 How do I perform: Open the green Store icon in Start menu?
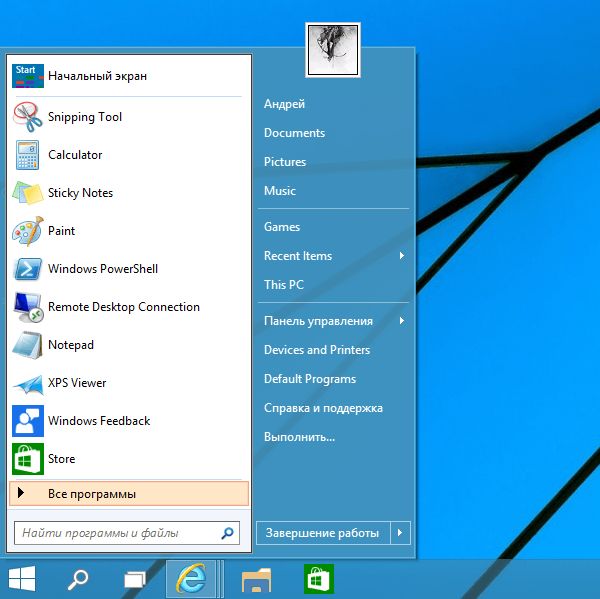tap(27, 459)
